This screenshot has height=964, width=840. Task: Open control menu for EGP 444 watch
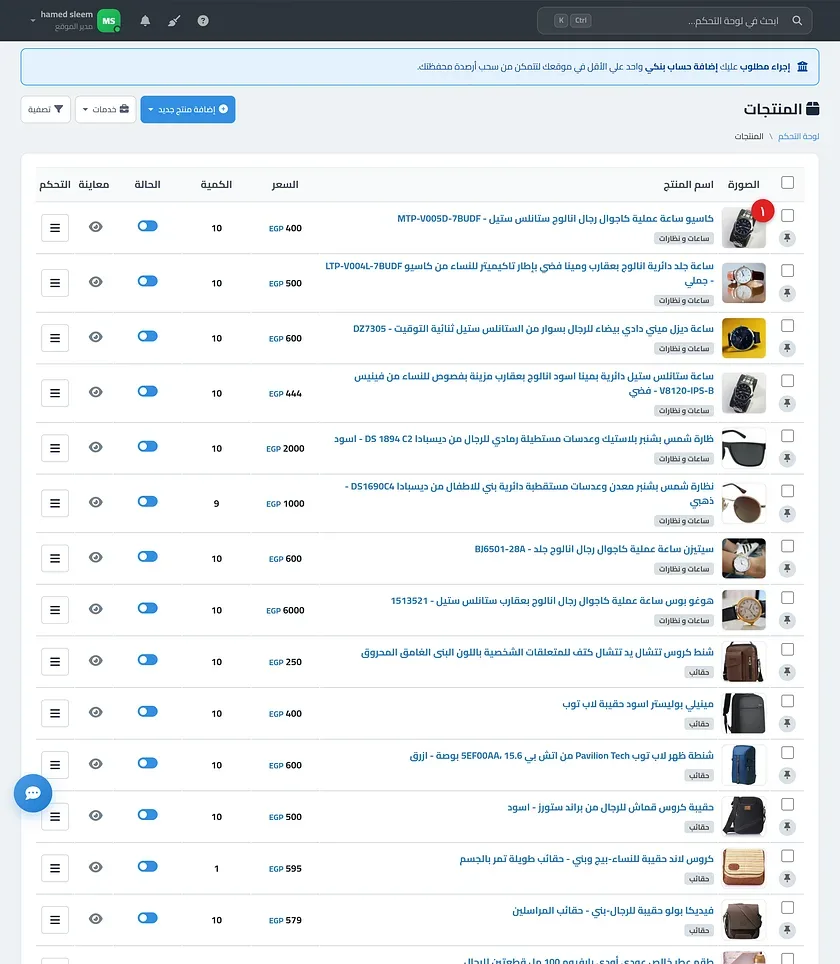55,393
